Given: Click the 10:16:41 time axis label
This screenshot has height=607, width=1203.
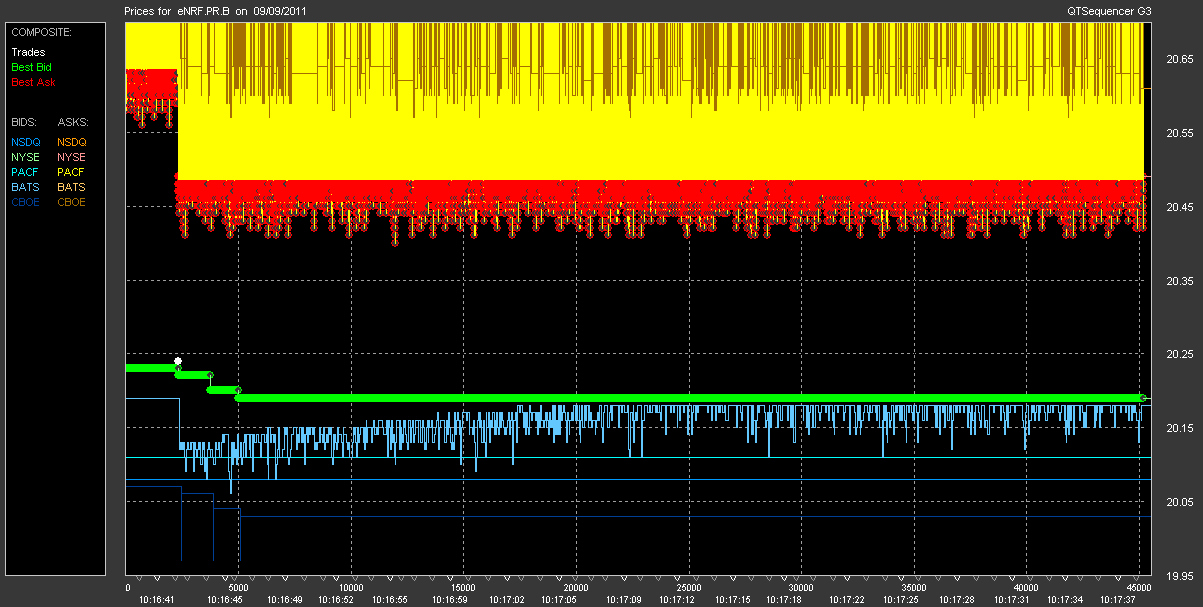Looking at the screenshot, I should point(159,600).
